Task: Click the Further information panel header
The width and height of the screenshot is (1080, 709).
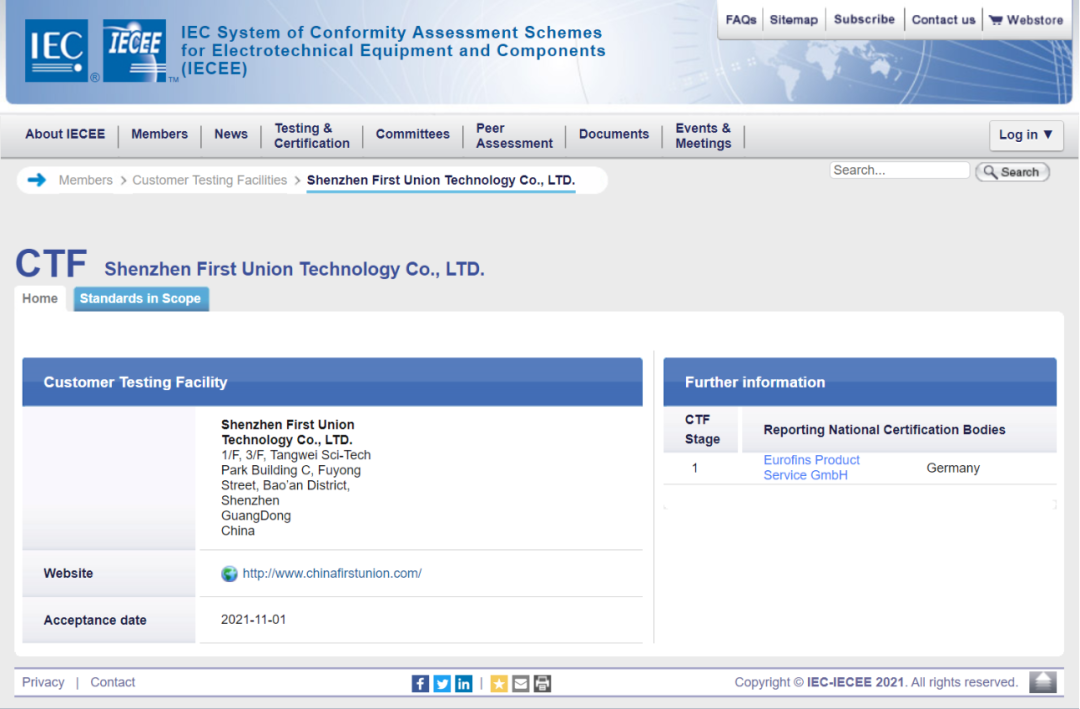Action: 860,382
